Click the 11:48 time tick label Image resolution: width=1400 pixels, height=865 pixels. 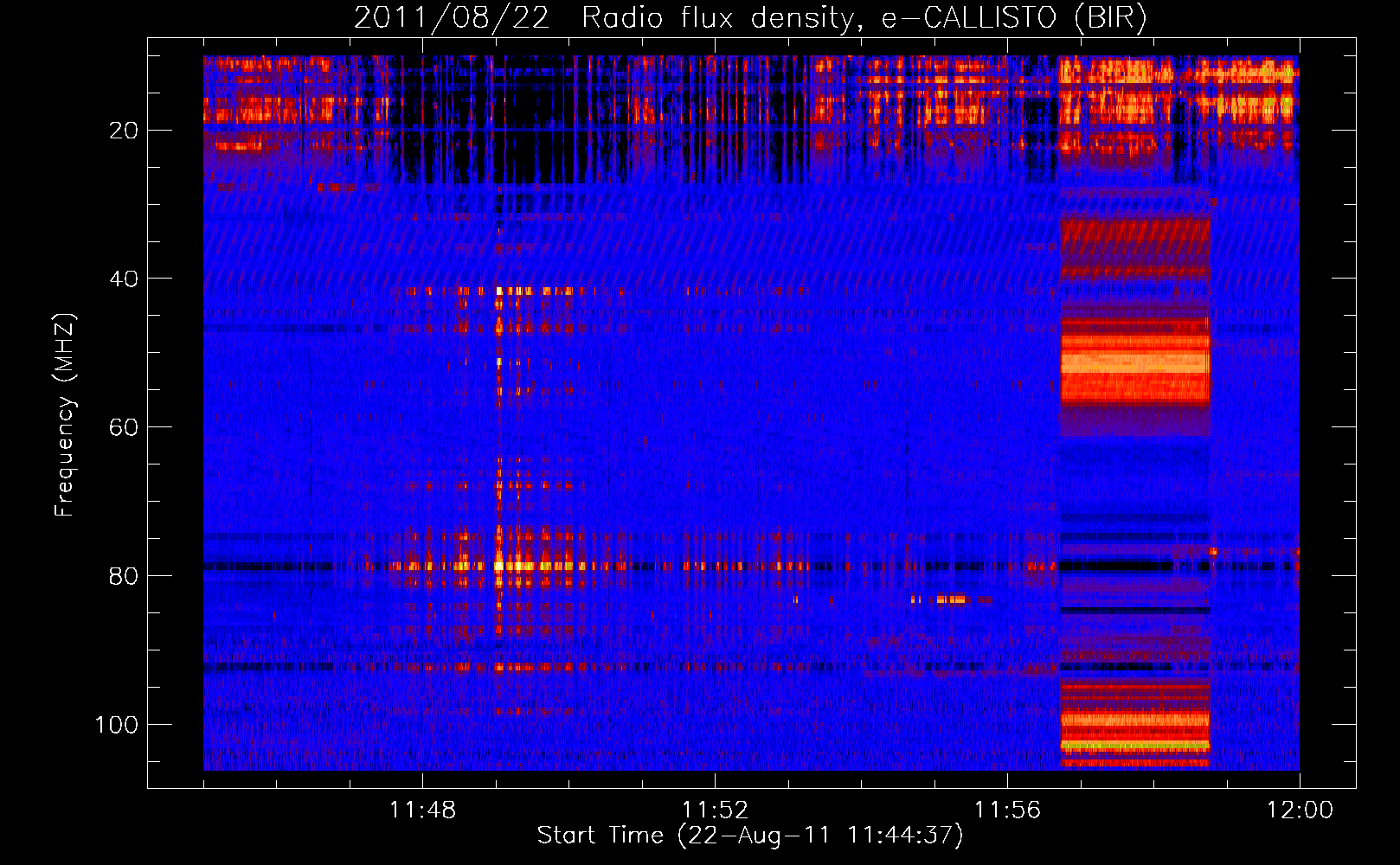[422, 810]
